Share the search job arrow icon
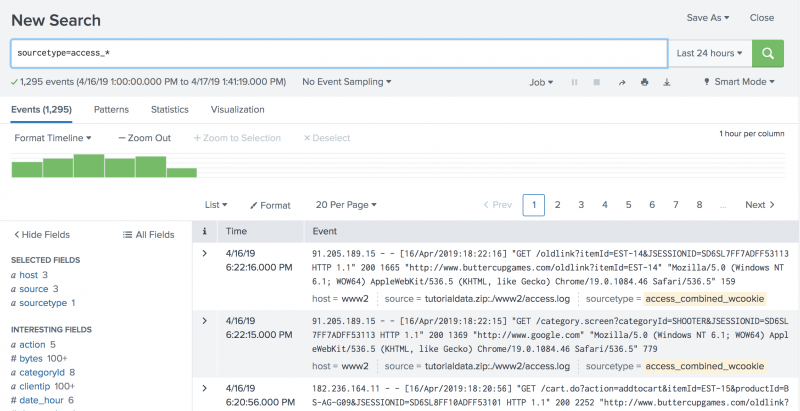 [x=621, y=82]
